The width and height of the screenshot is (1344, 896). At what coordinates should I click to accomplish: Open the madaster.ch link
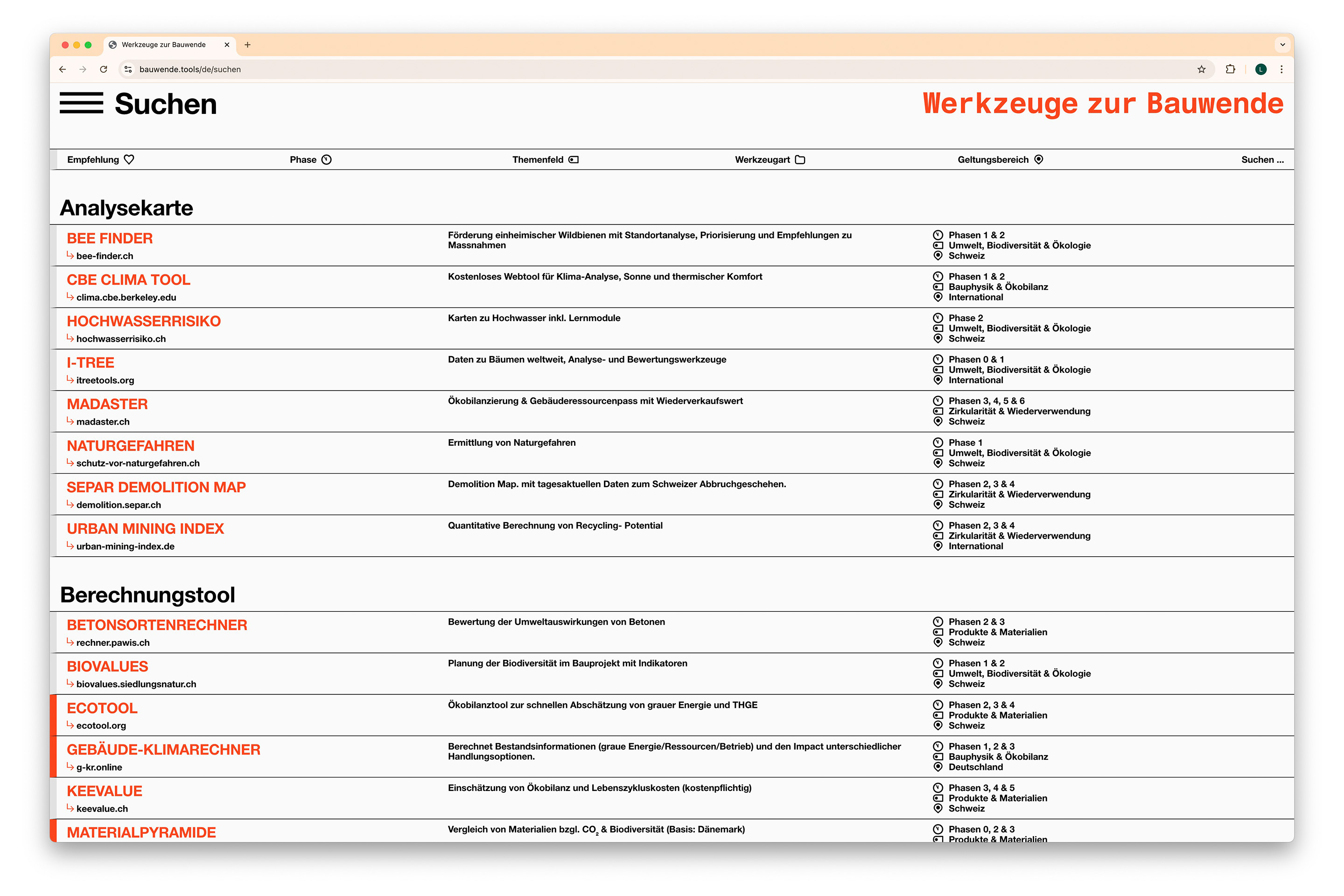(x=102, y=422)
